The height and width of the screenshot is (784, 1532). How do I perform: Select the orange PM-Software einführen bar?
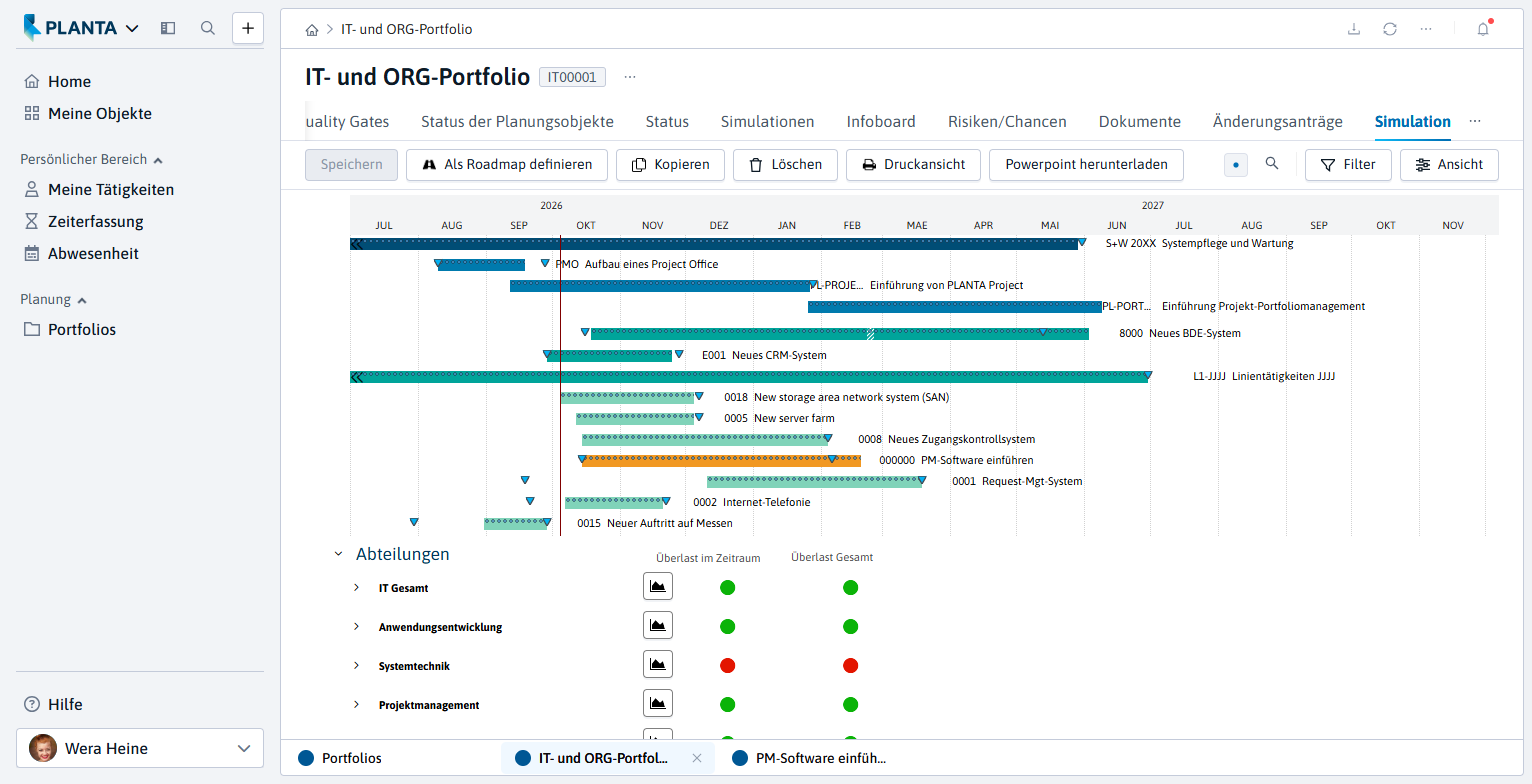coord(721,461)
